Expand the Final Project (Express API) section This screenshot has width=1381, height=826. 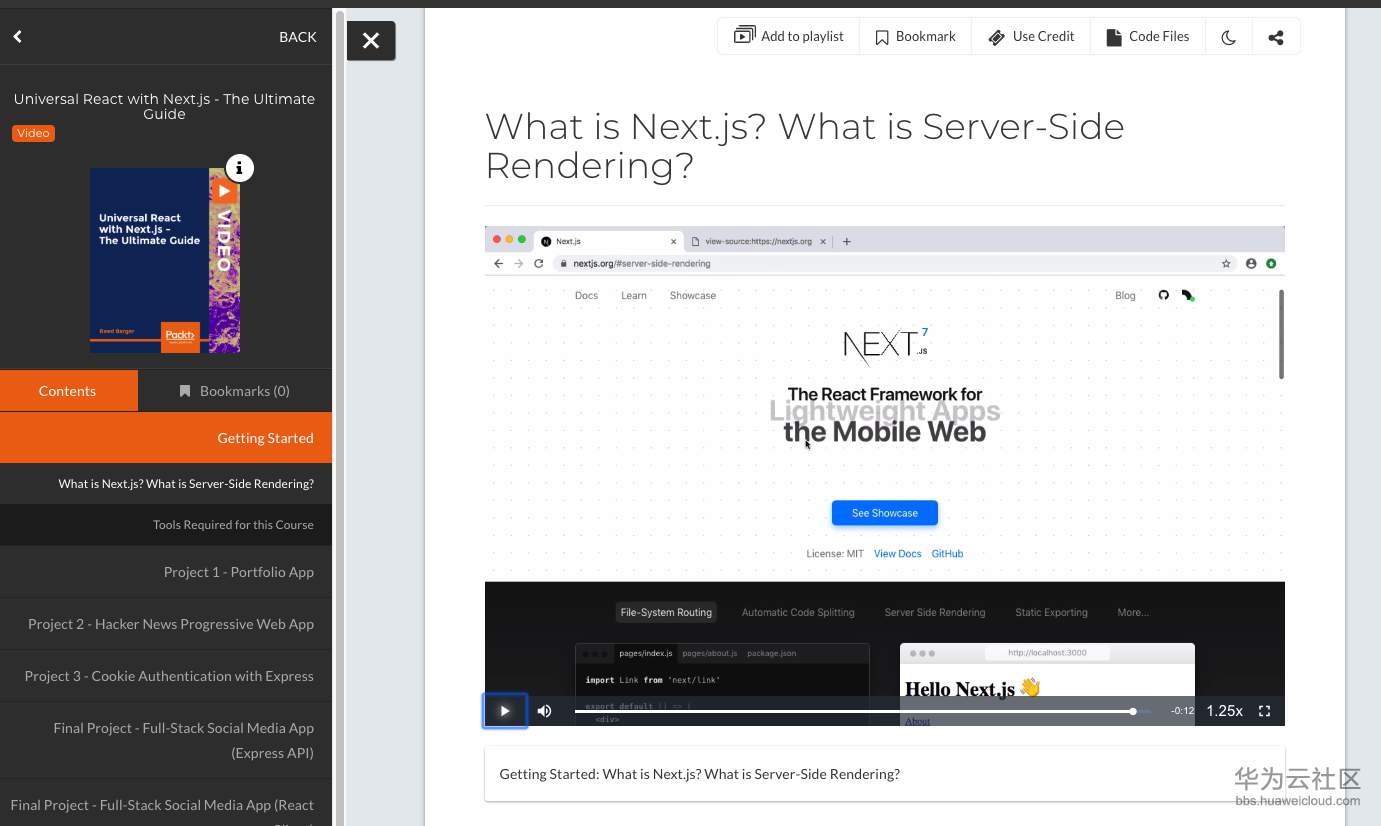166,741
